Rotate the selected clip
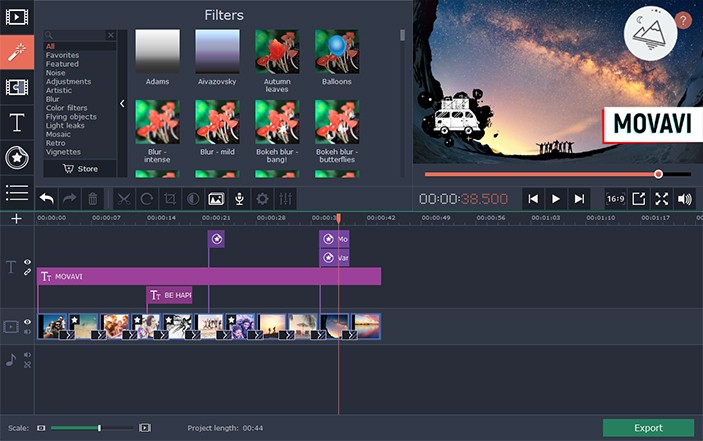This screenshot has width=703, height=441. pyautogui.click(x=147, y=199)
